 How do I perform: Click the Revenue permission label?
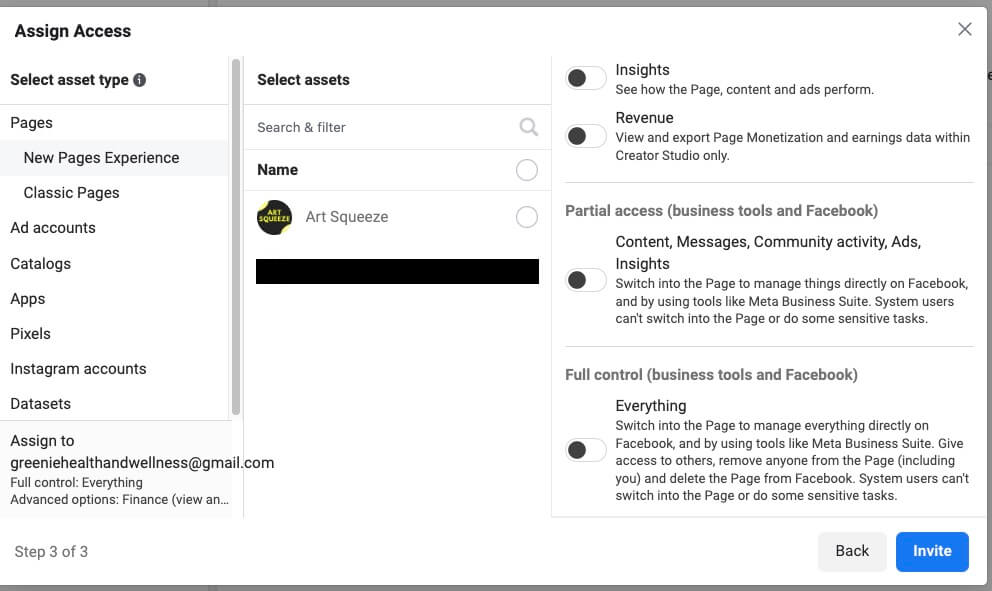[x=644, y=118]
